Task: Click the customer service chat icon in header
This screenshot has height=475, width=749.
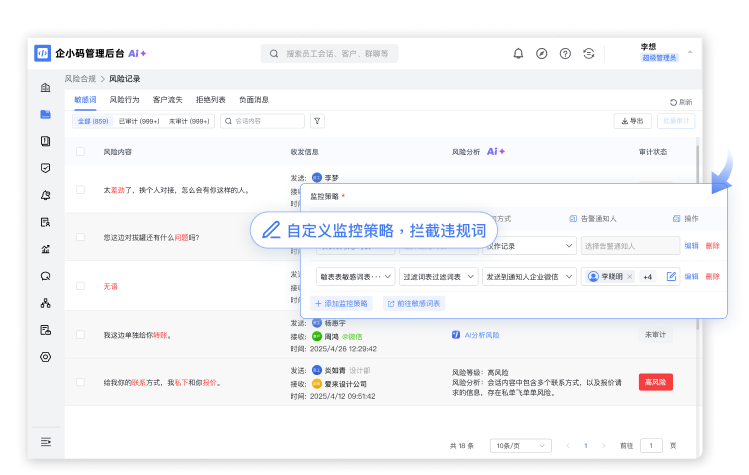Action: (x=588, y=54)
